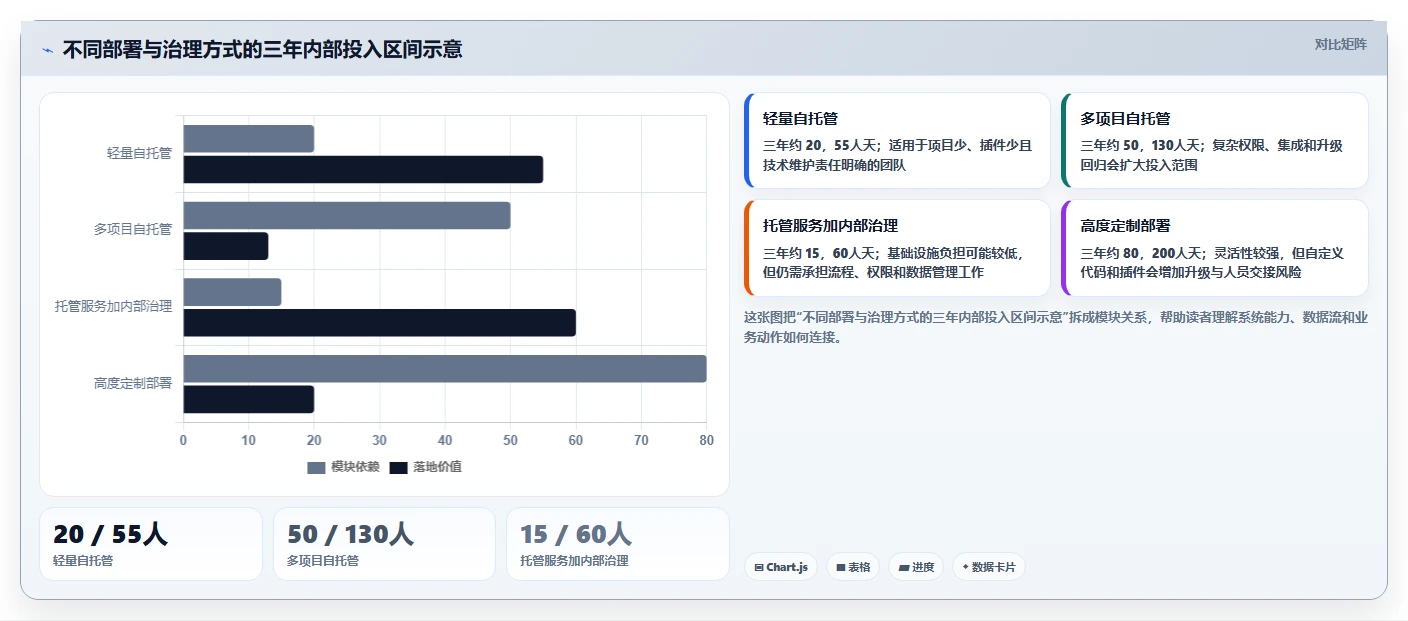1408x621 pixels.
Task: Click the 轻量自托管 落地价值 bar
Action: 363,169
